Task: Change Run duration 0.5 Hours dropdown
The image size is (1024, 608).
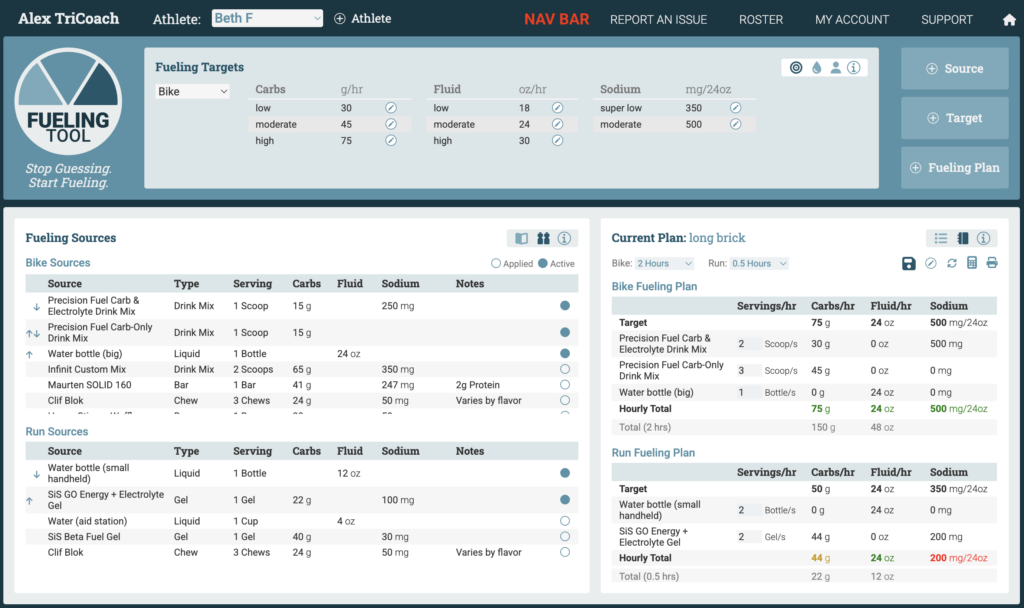Action: 759,263
